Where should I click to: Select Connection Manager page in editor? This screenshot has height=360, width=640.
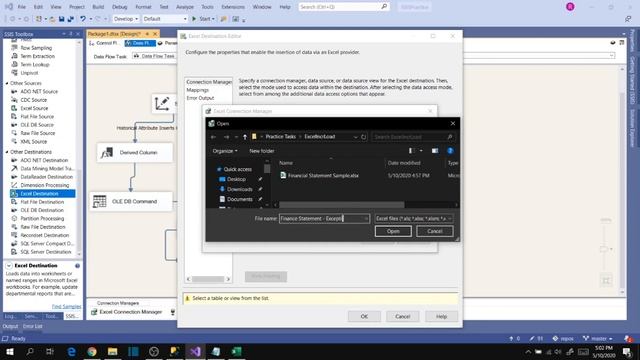pos(209,82)
